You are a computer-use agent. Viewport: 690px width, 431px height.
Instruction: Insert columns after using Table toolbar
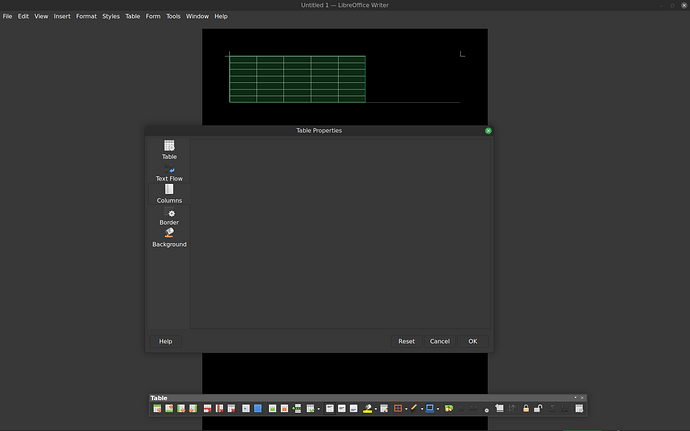click(193, 409)
